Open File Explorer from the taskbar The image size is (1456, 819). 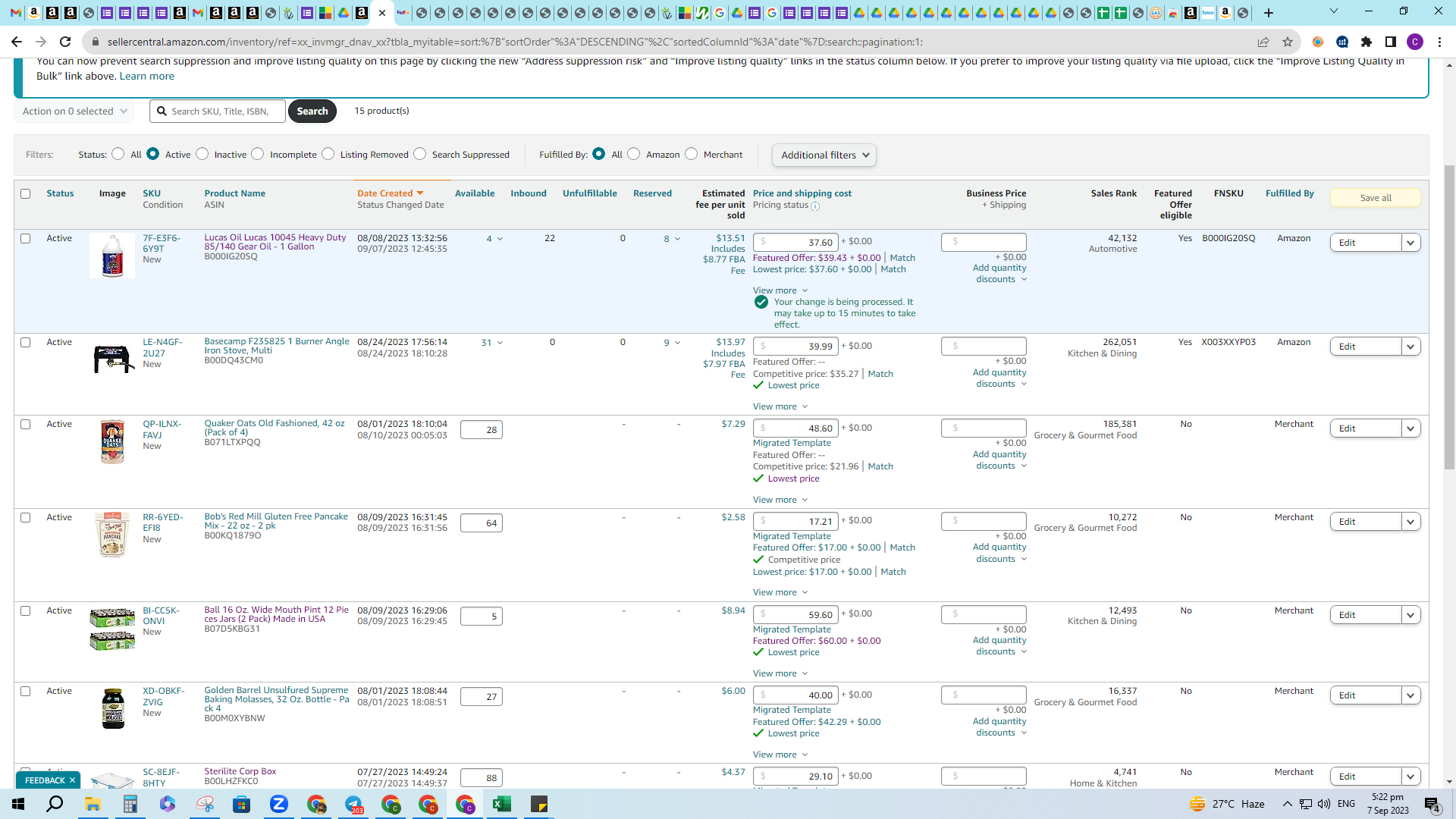pos(93,804)
